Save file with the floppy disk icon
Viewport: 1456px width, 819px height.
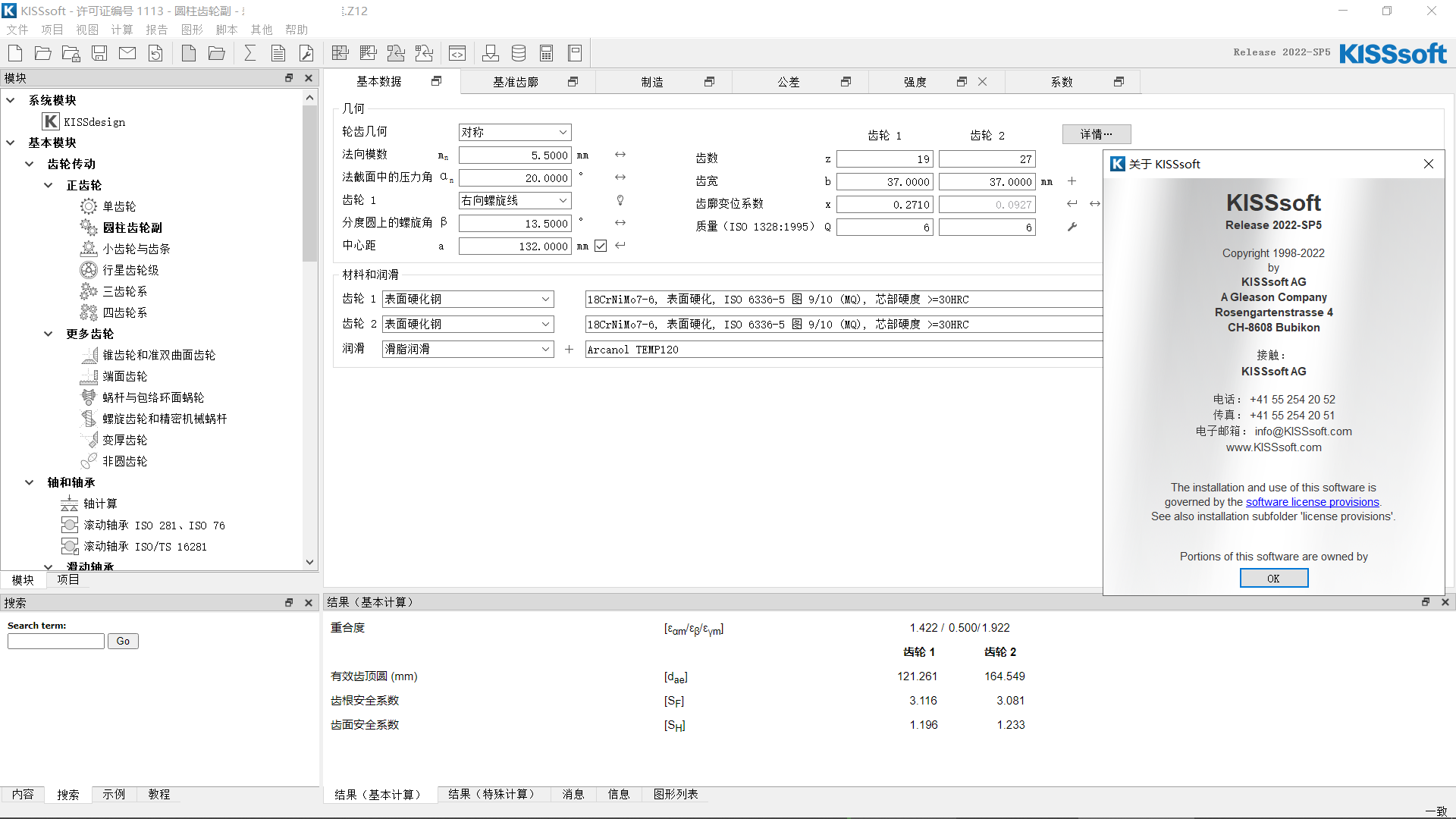(99, 53)
